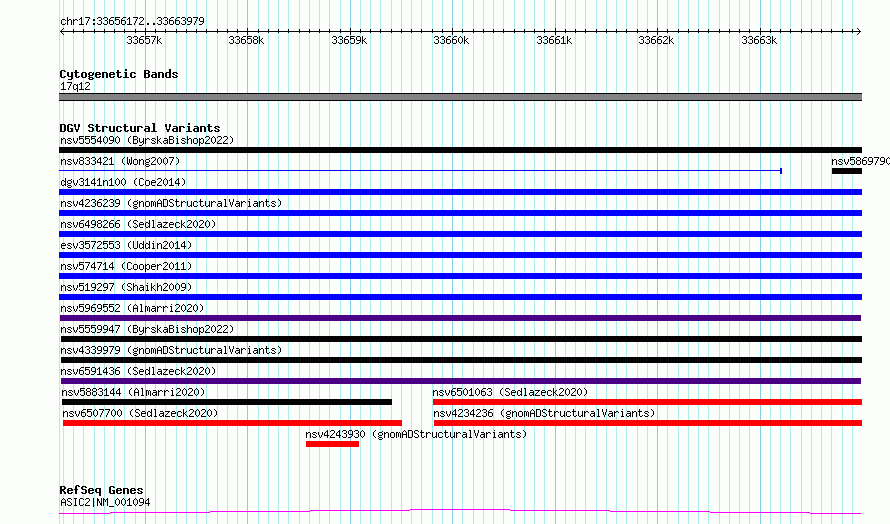
Task: Click nsv4234236 (gnomADStructuralVariants) label
Action: click(544, 413)
